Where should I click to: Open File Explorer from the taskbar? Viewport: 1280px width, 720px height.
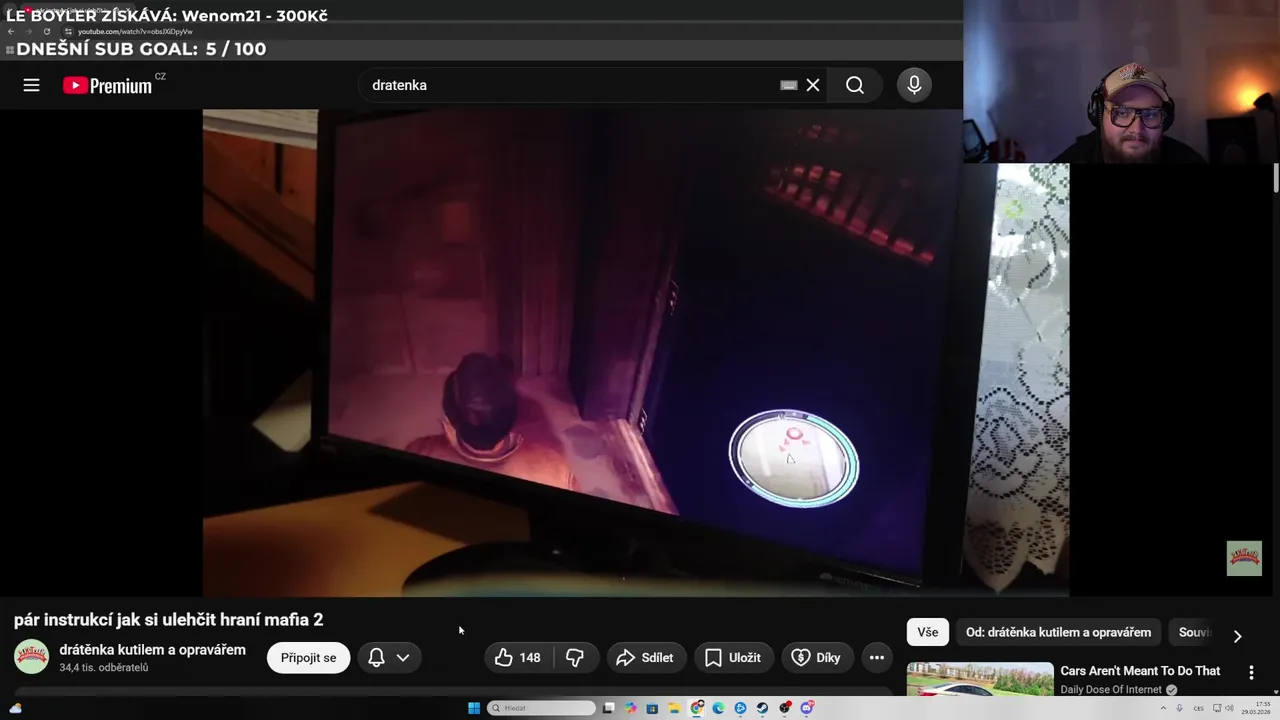(674, 708)
